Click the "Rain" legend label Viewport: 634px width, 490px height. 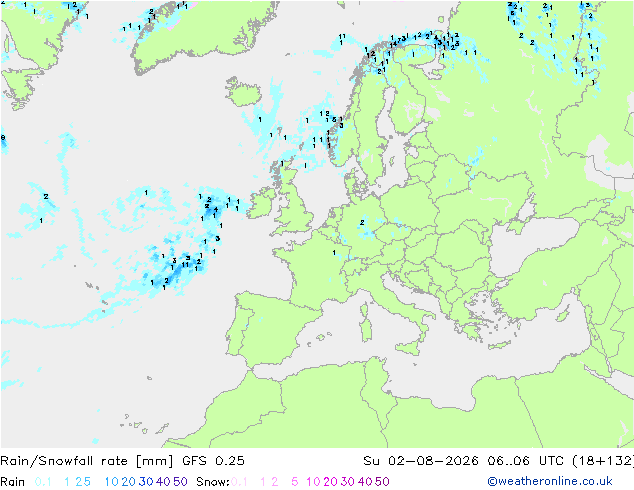(x=13, y=482)
